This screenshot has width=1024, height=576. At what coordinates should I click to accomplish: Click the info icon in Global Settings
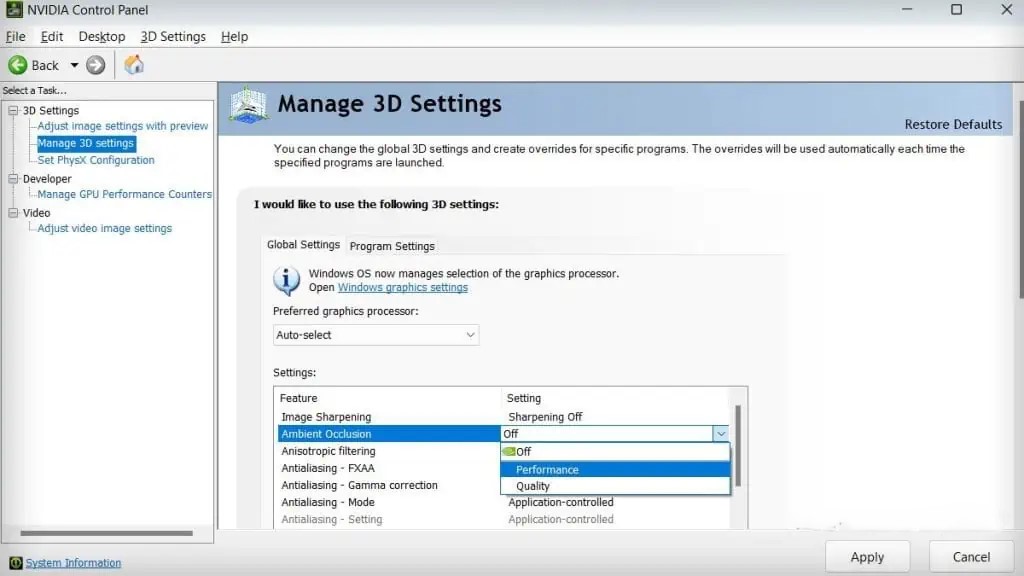pyautogui.click(x=287, y=280)
